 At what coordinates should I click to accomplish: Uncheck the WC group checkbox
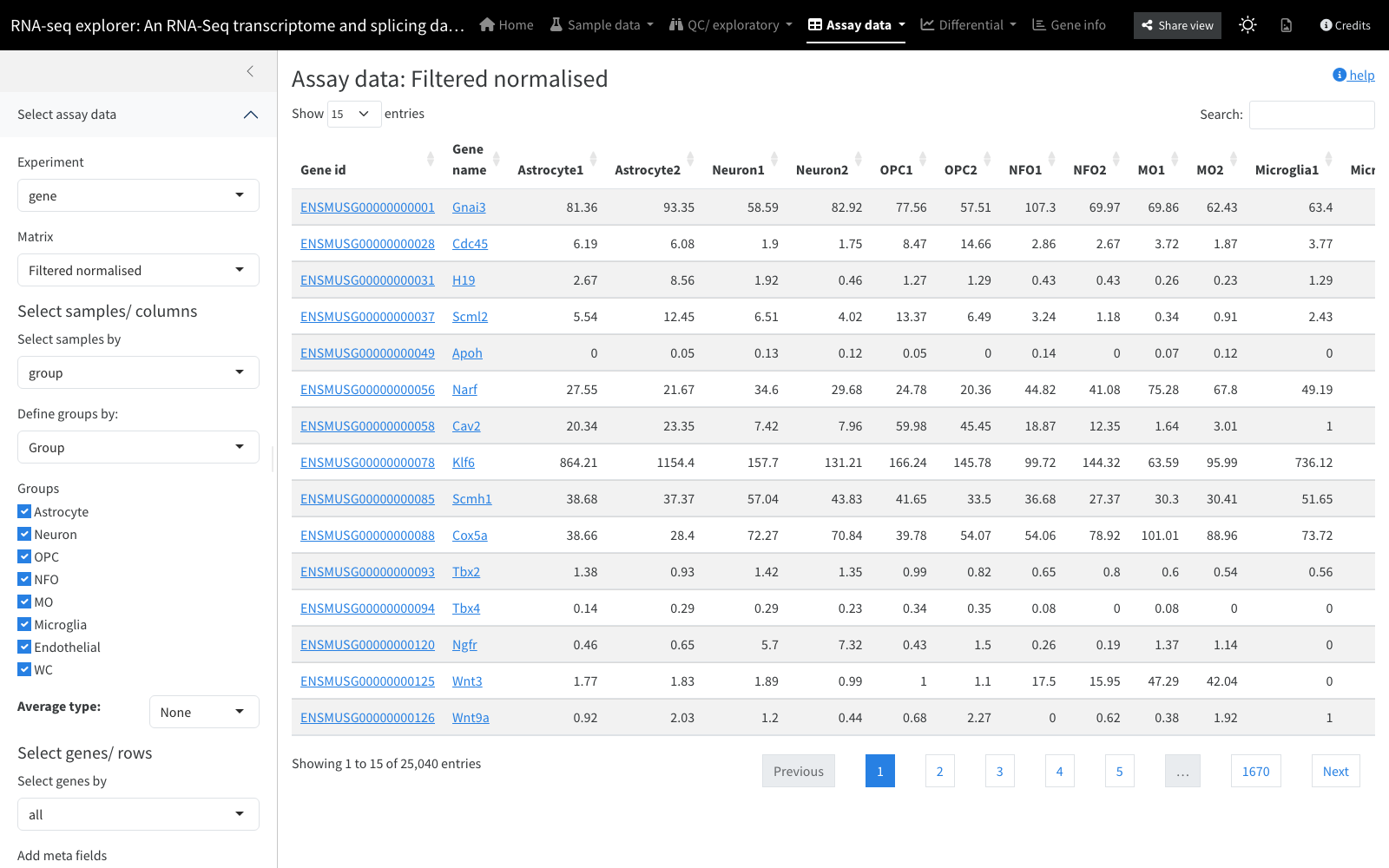click(24, 669)
